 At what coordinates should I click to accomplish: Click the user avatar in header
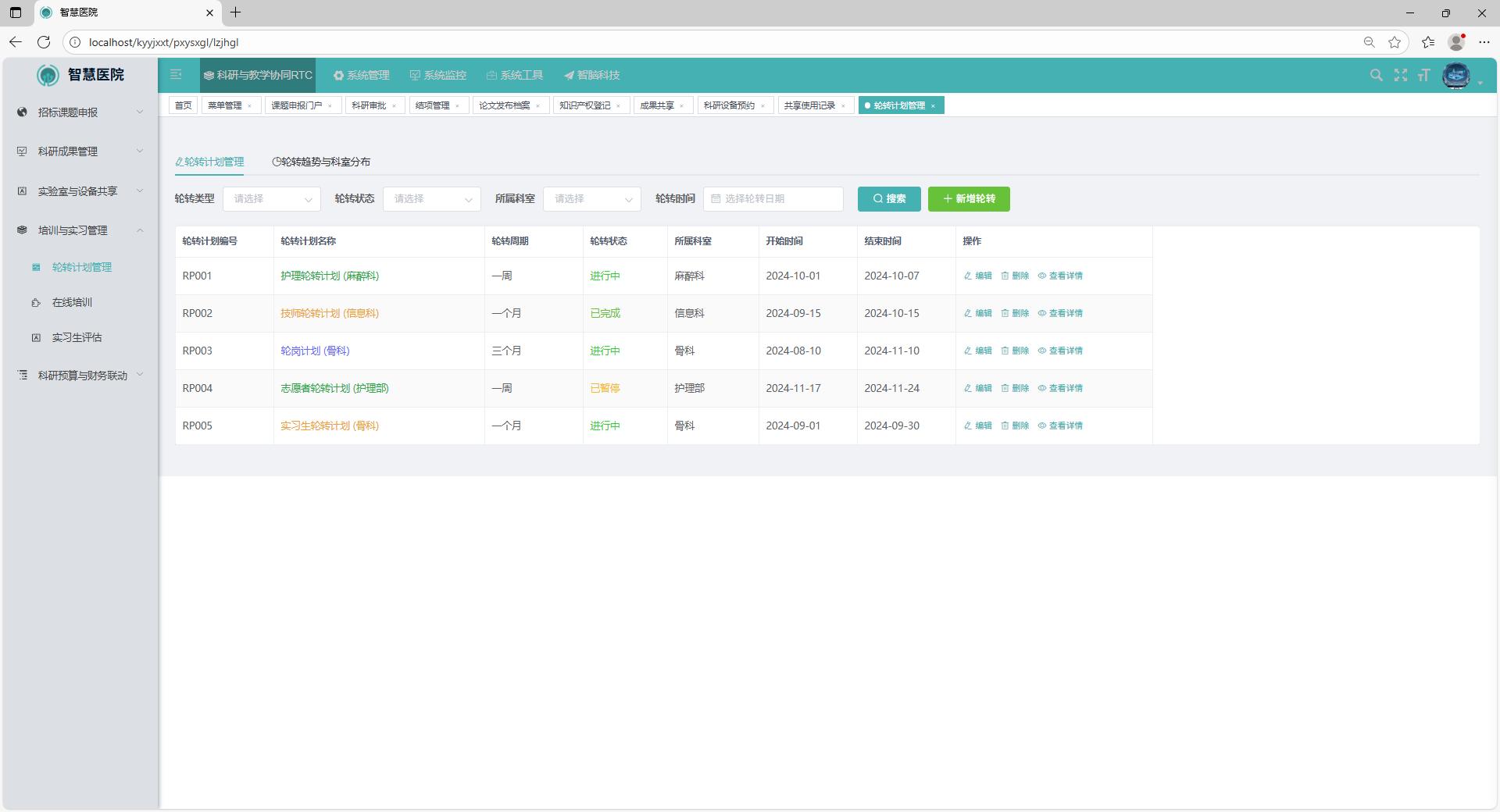coord(1455,75)
